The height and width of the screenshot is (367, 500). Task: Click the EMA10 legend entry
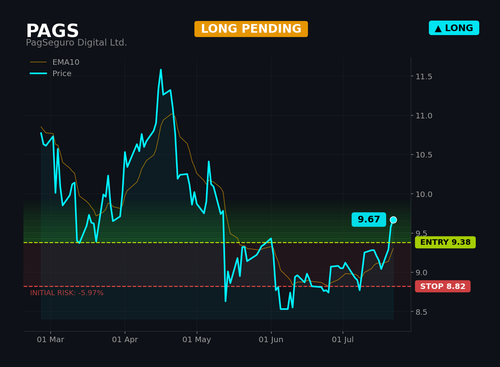click(x=55, y=62)
